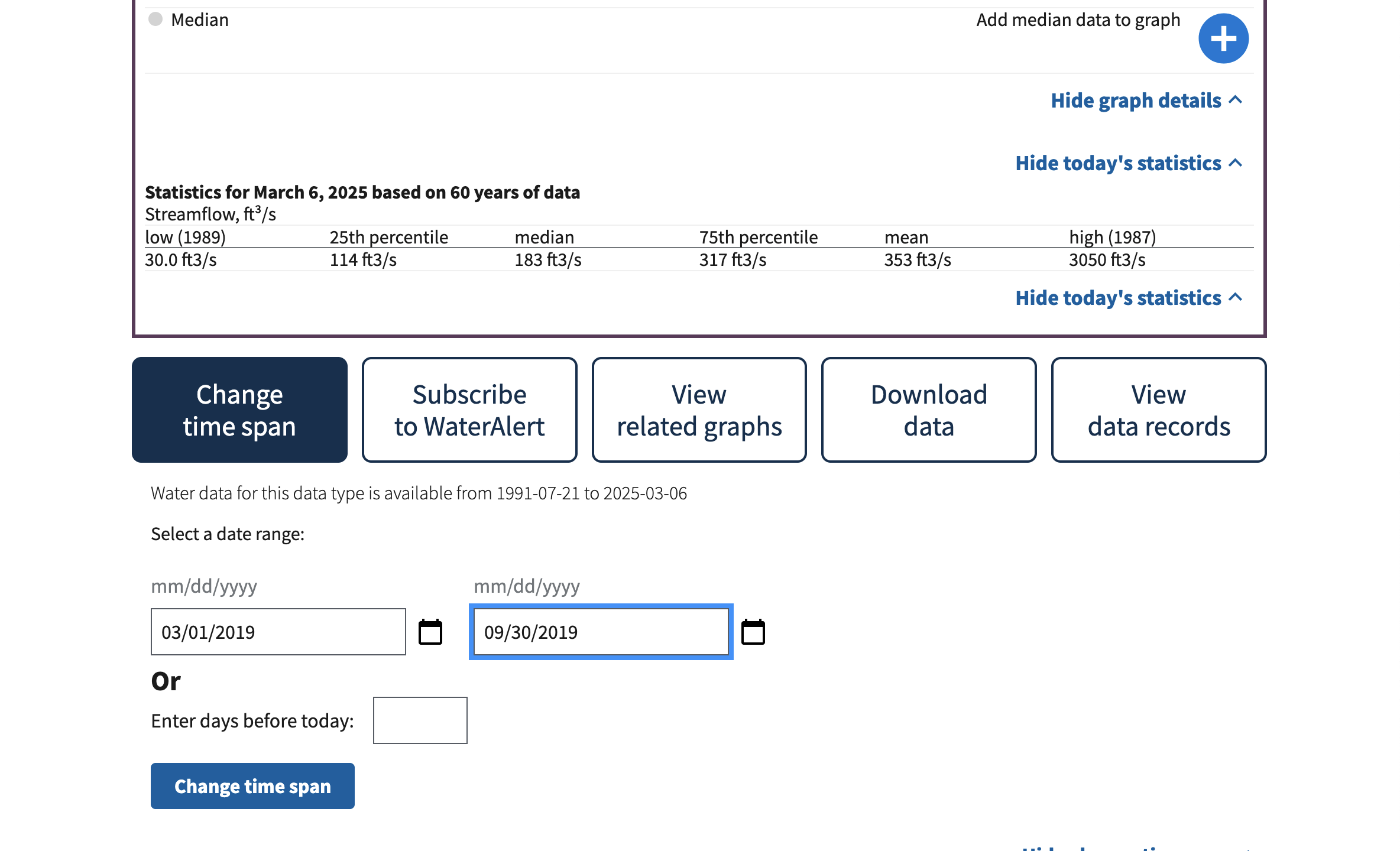Collapse graph details section
The image size is (1400, 851).
(x=1146, y=100)
